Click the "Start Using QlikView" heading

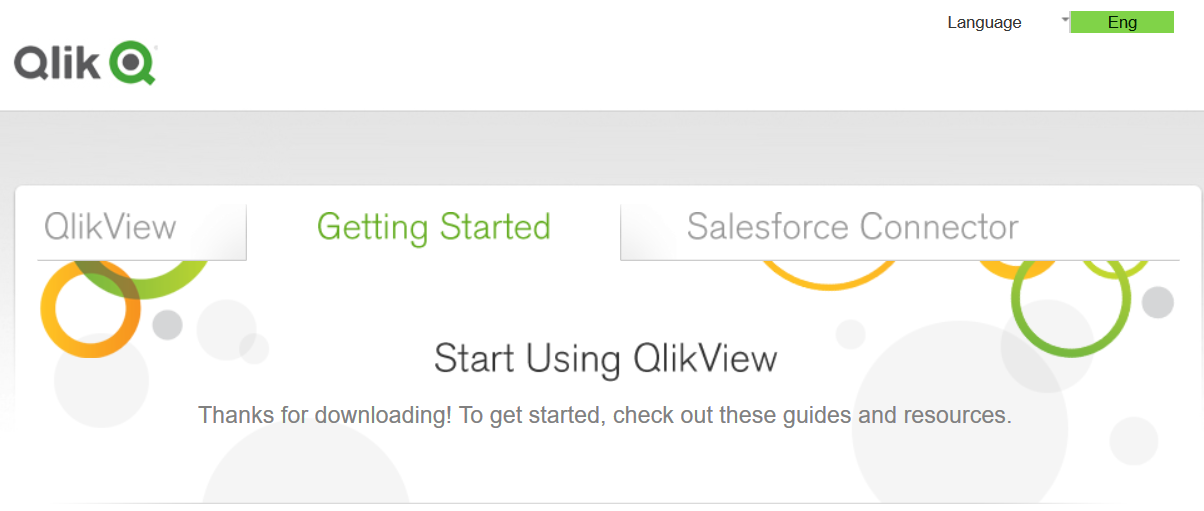(x=605, y=358)
